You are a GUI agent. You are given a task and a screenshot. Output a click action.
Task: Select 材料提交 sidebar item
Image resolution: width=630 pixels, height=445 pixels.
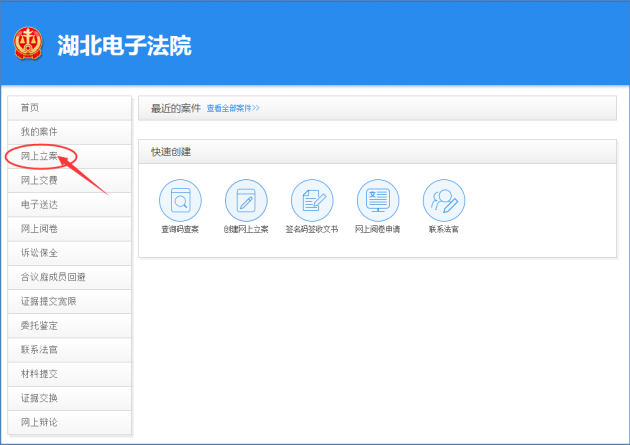pos(69,374)
